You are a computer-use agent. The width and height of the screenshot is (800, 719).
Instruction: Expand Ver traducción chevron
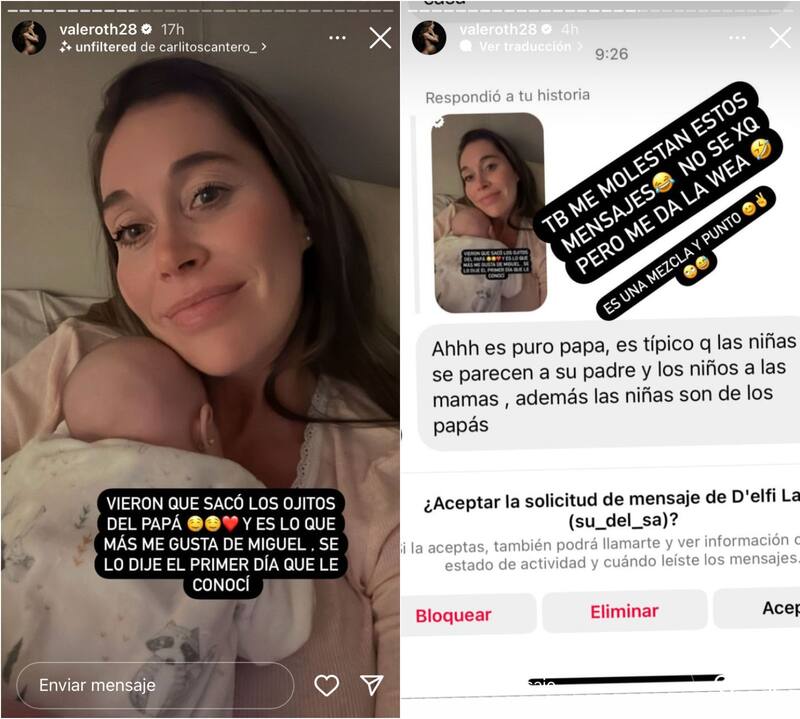579,46
